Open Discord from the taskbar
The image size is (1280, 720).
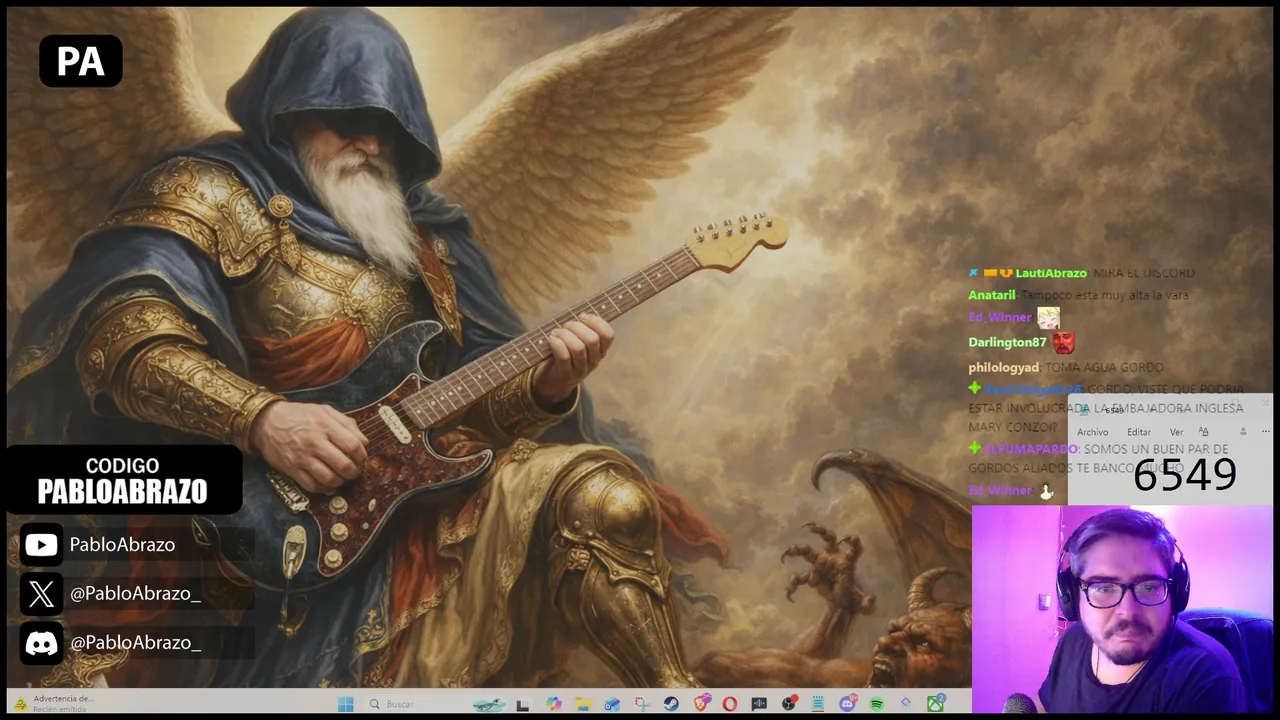pyautogui.click(x=848, y=704)
